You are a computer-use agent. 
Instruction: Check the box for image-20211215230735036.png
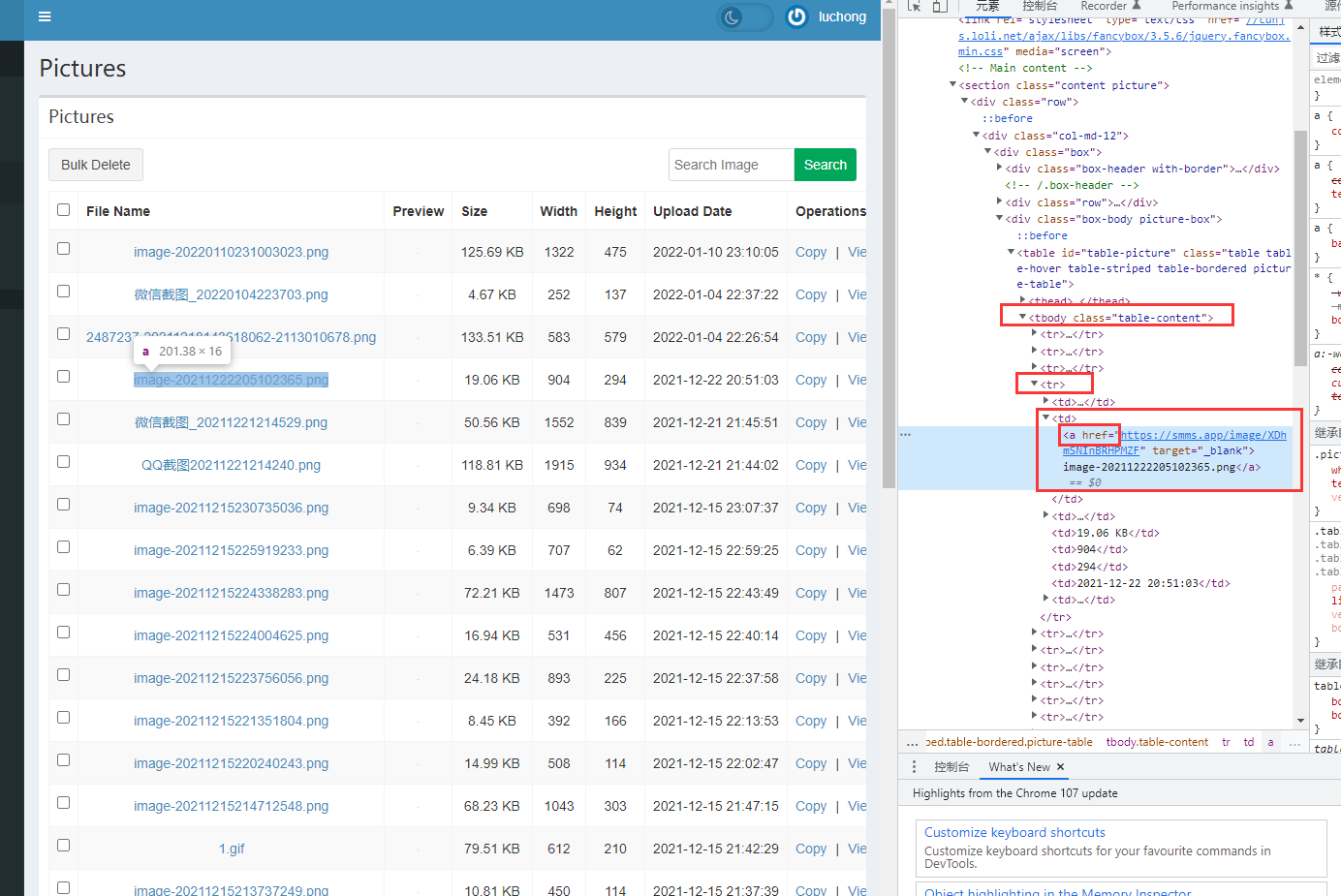click(x=64, y=505)
